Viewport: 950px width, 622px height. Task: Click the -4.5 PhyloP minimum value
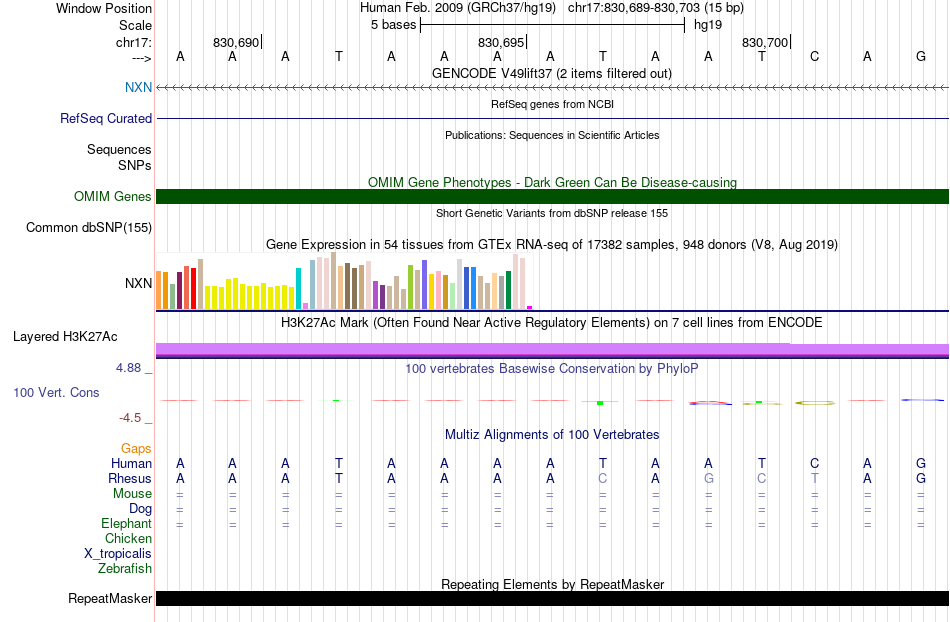pos(130,417)
